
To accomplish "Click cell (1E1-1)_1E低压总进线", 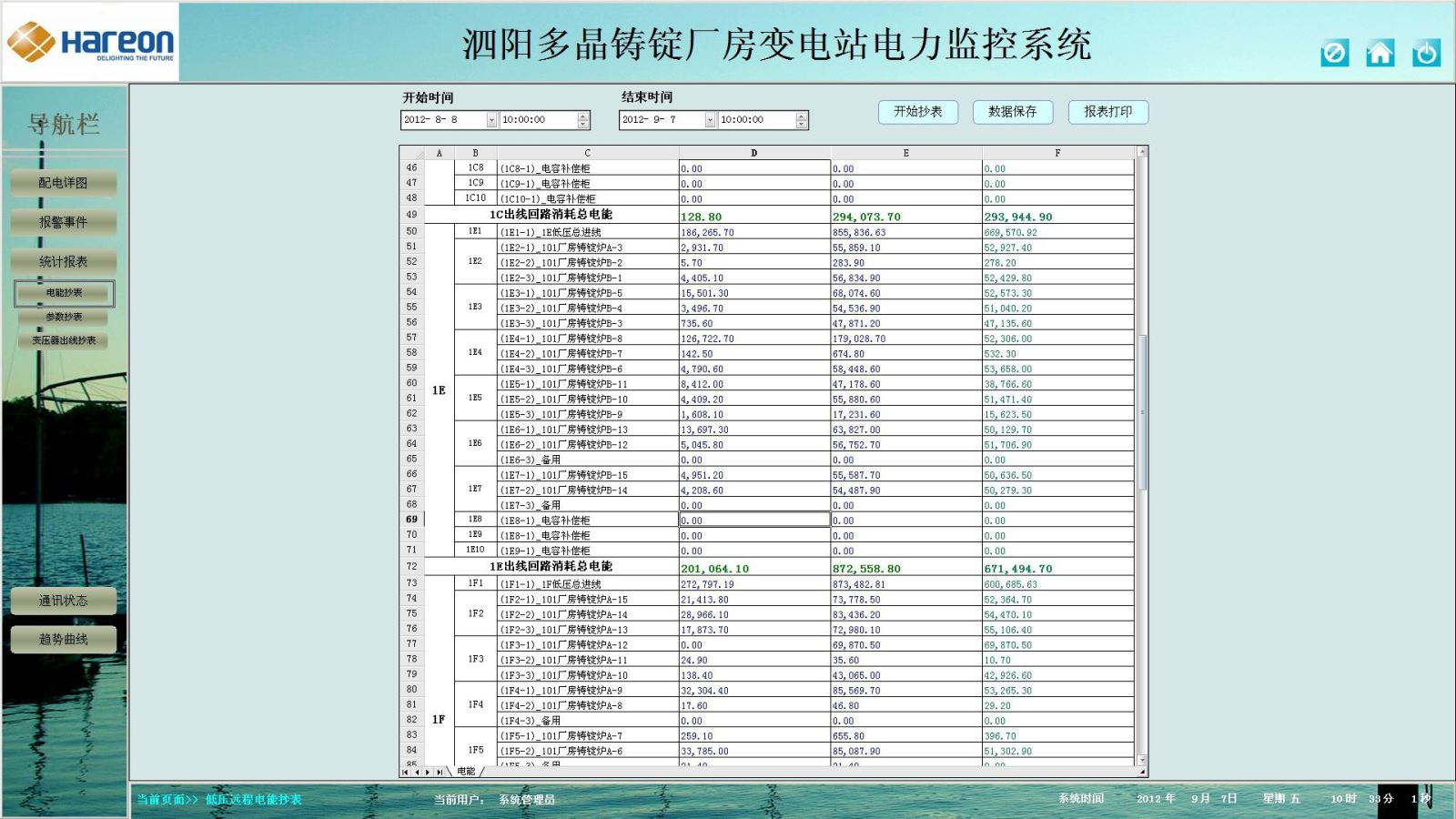I will point(588,232).
